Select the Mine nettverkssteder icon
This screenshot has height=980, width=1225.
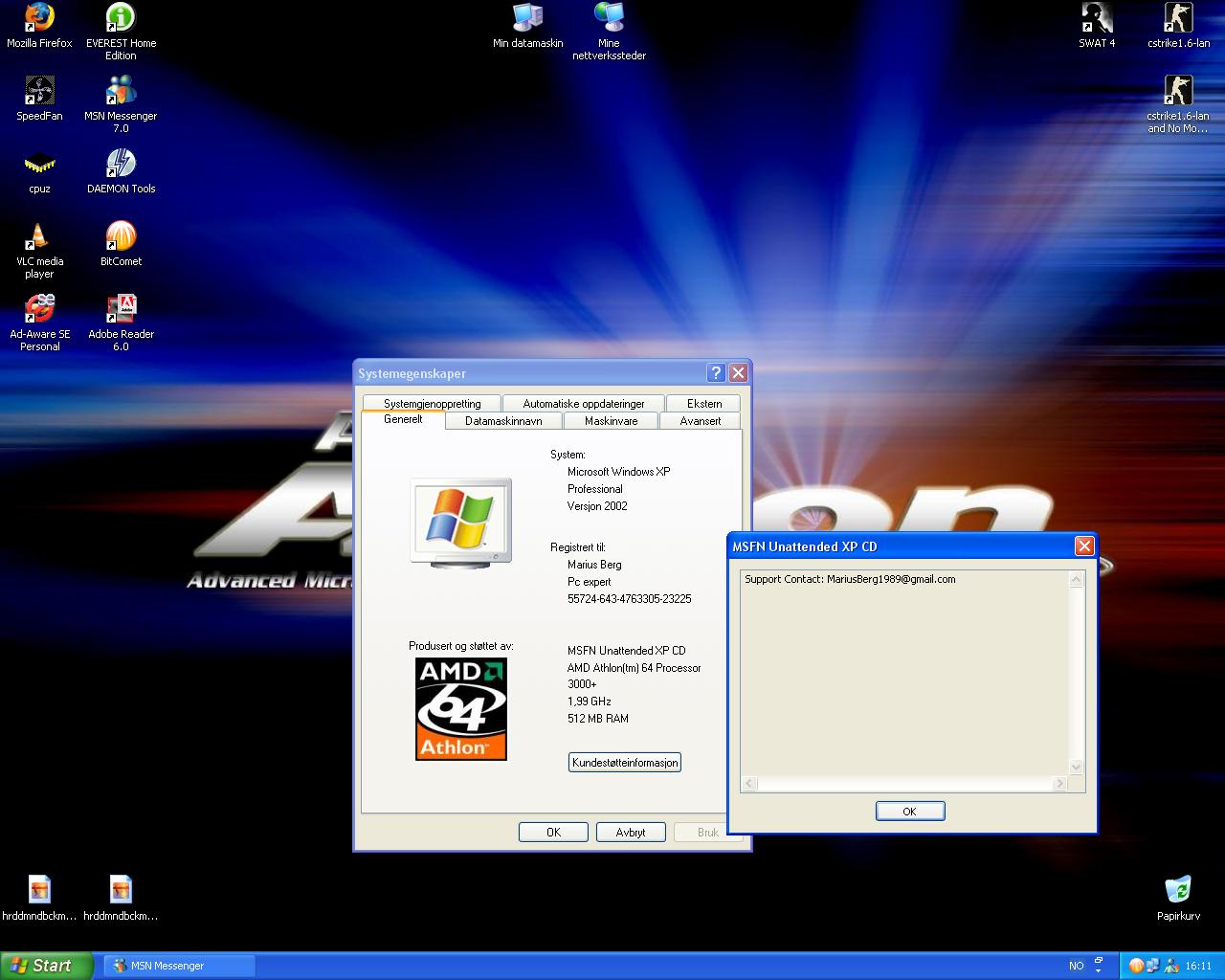609,32
